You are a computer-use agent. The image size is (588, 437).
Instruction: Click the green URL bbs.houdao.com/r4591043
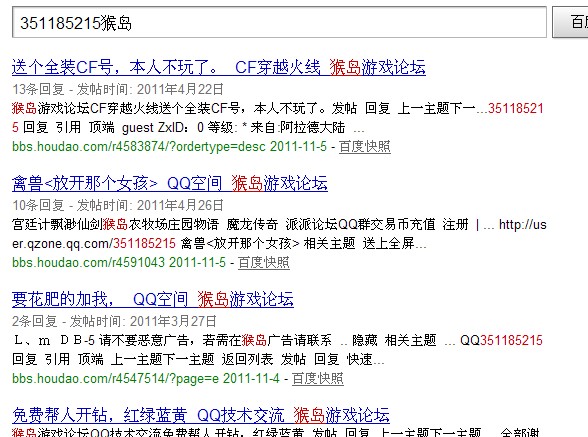coord(88,262)
